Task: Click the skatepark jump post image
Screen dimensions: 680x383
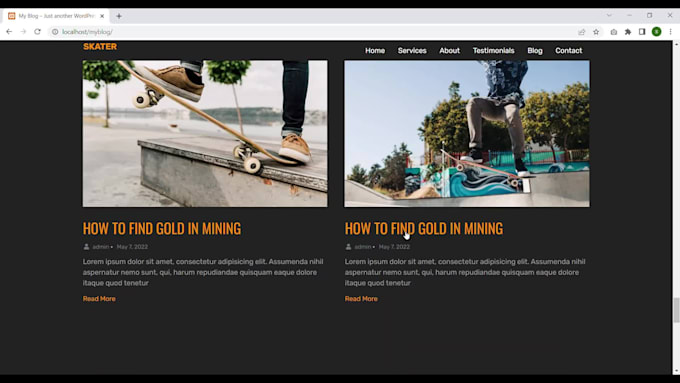Action: (467, 134)
